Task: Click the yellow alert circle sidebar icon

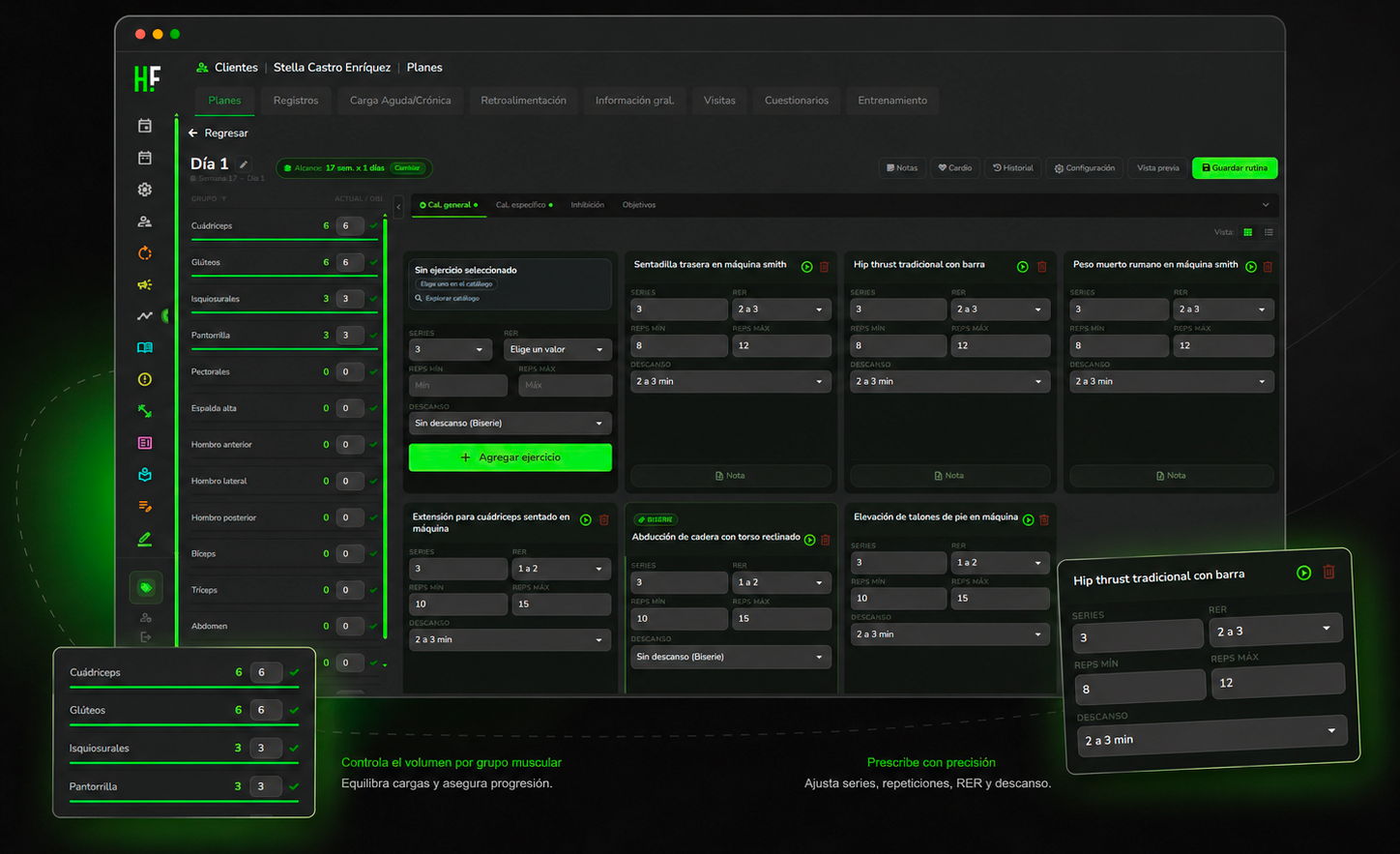Action: tap(145, 379)
